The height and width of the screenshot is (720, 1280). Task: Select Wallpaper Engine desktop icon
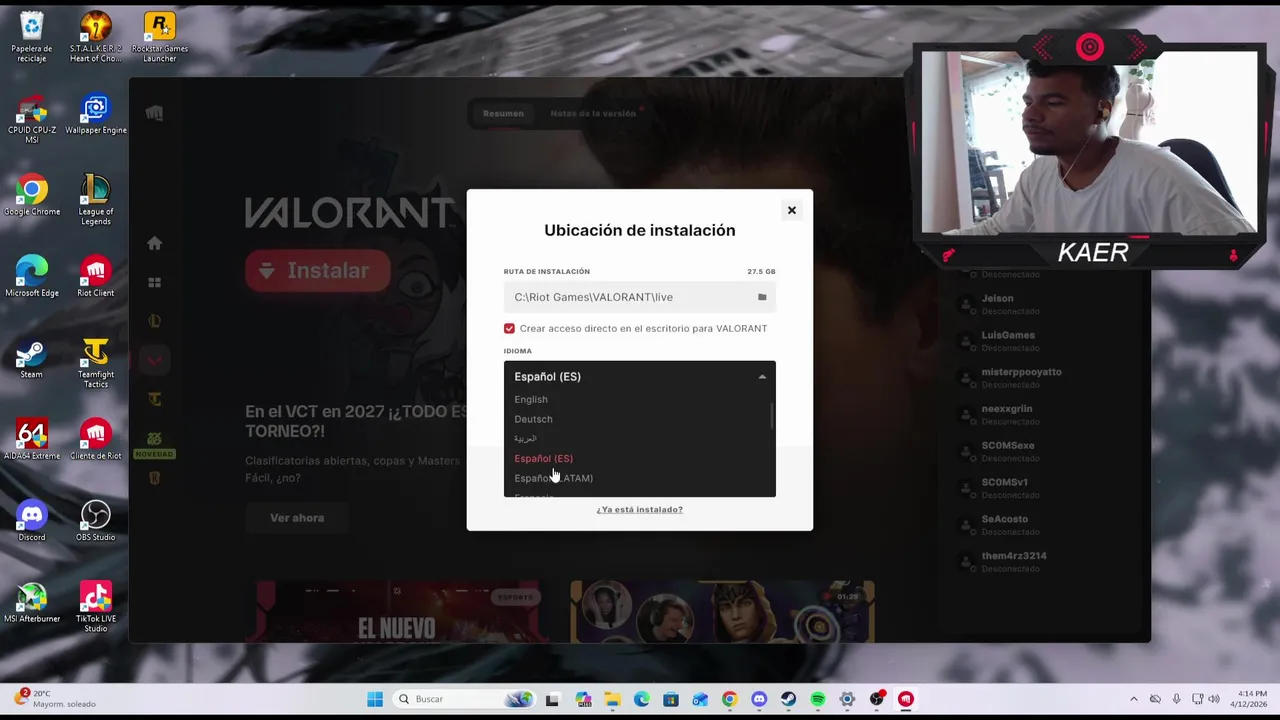[x=96, y=115]
